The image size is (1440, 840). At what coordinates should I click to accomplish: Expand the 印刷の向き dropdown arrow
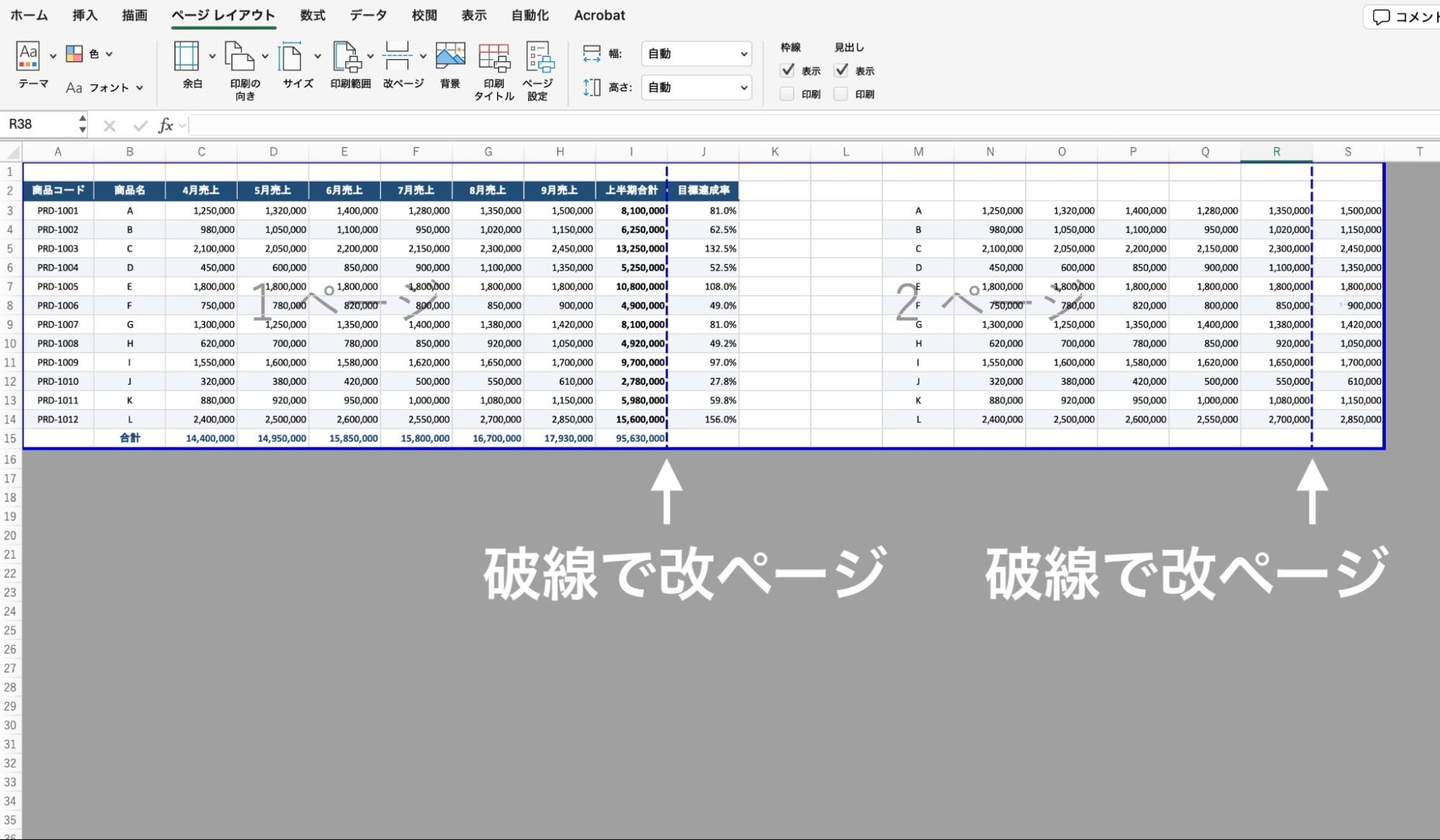point(265,56)
